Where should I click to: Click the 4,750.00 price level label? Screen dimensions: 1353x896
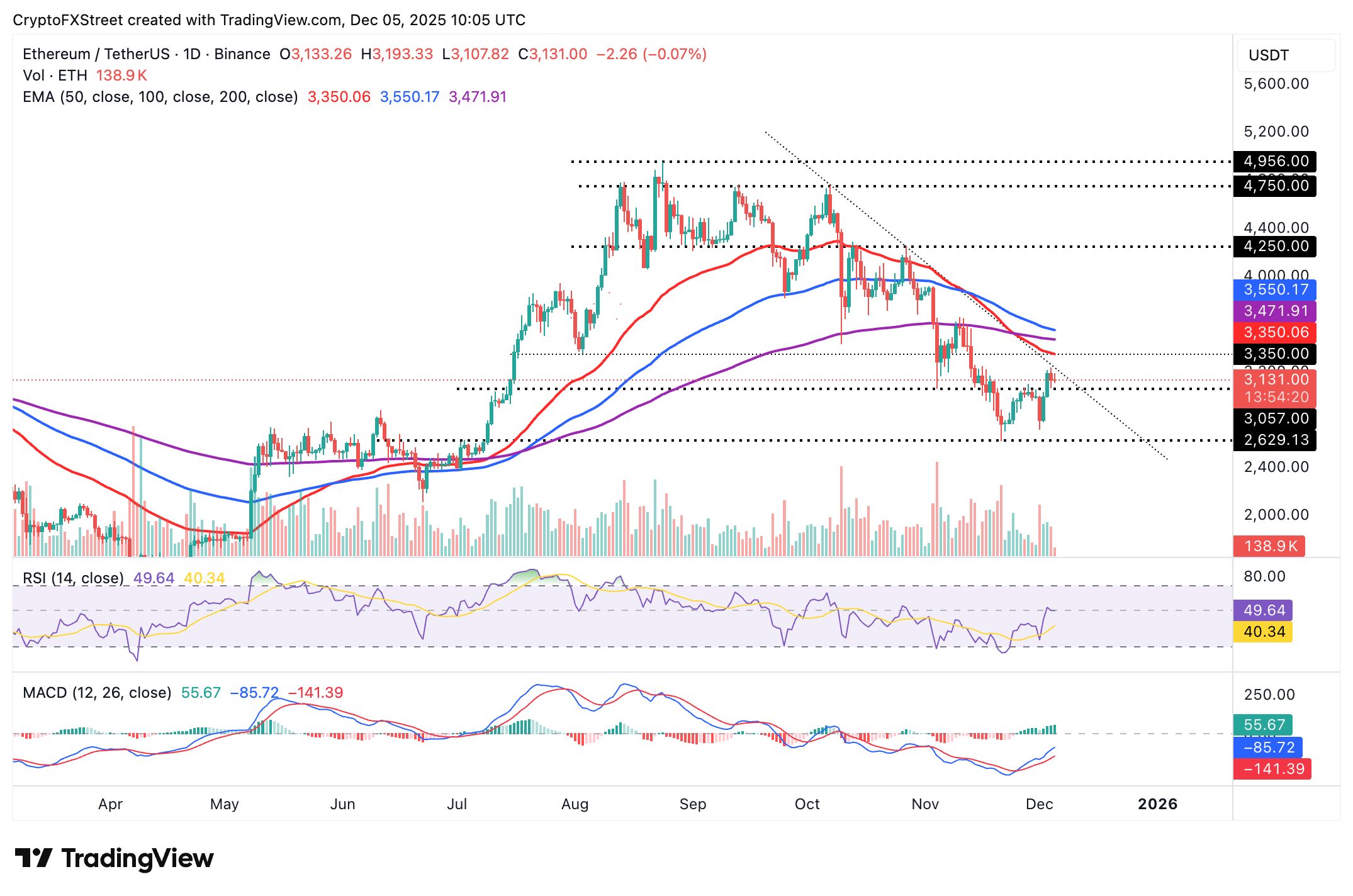(x=1275, y=186)
